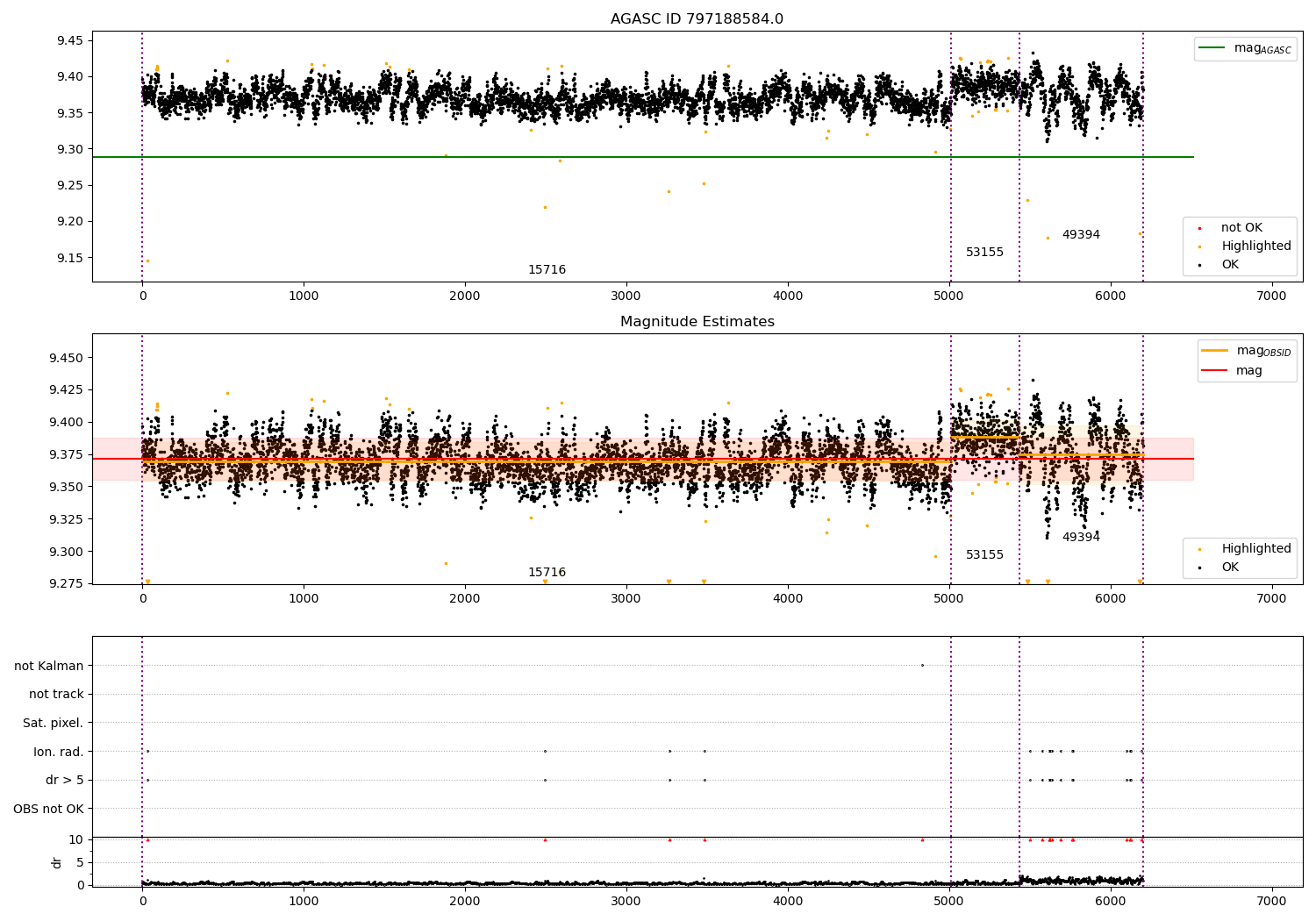Click the 9.30 tick on the top y-axis
The height and width of the screenshot is (921, 1316).
click(x=70, y=149)
